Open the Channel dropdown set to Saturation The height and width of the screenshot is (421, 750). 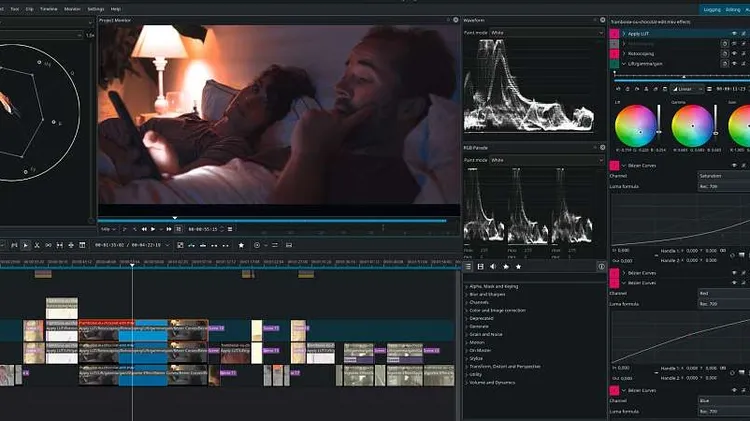click(x=720, y=176)
